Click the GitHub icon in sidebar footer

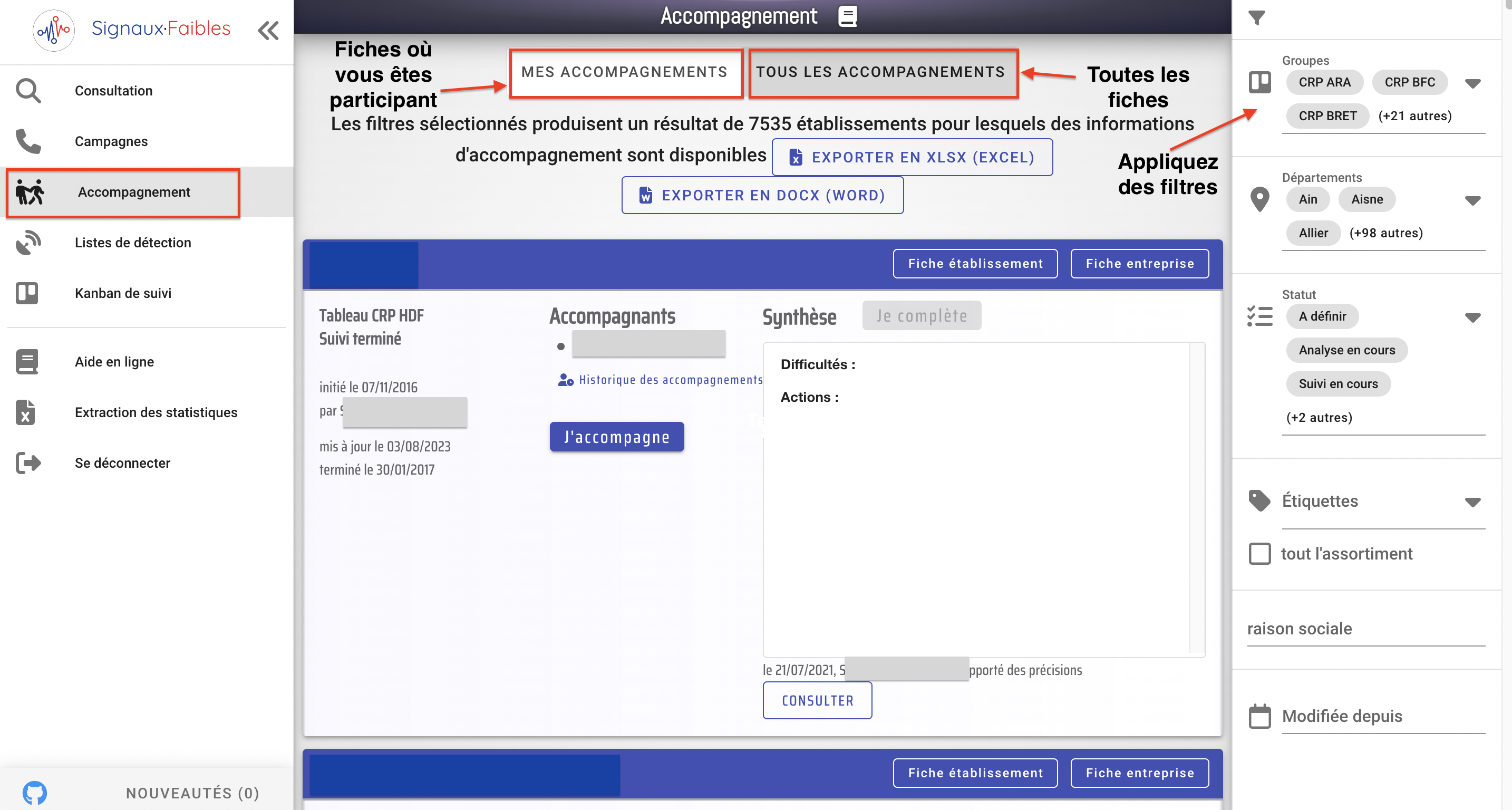pos(35,793)
